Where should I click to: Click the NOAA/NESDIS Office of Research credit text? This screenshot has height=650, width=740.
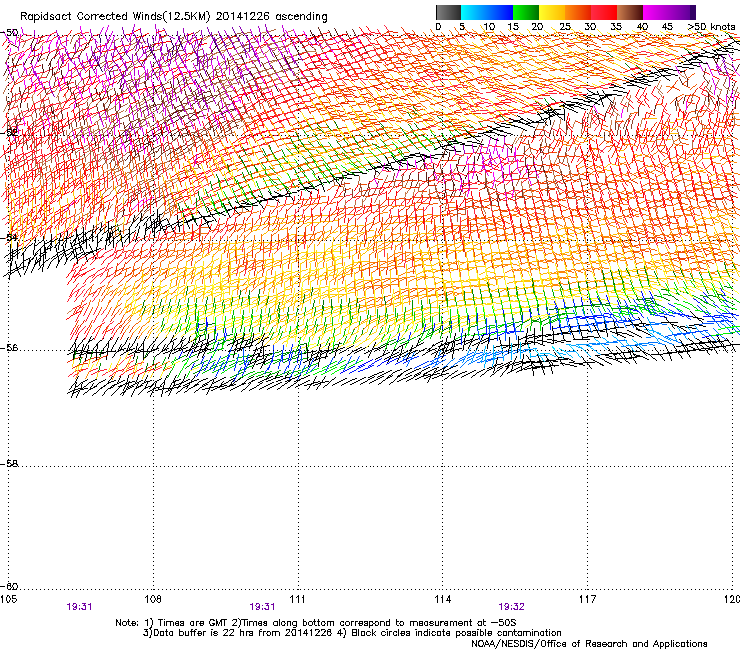pos(589,644)
